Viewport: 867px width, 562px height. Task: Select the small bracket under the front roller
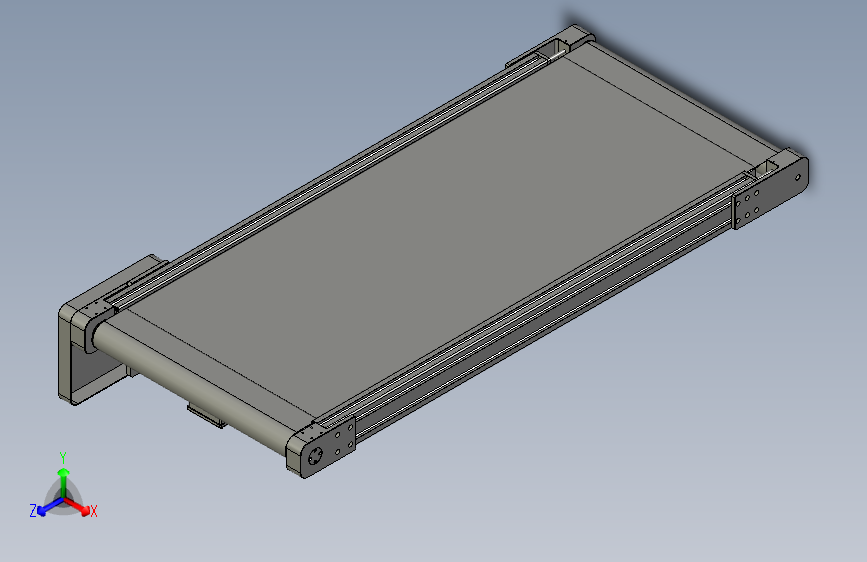tap(207, 416)
